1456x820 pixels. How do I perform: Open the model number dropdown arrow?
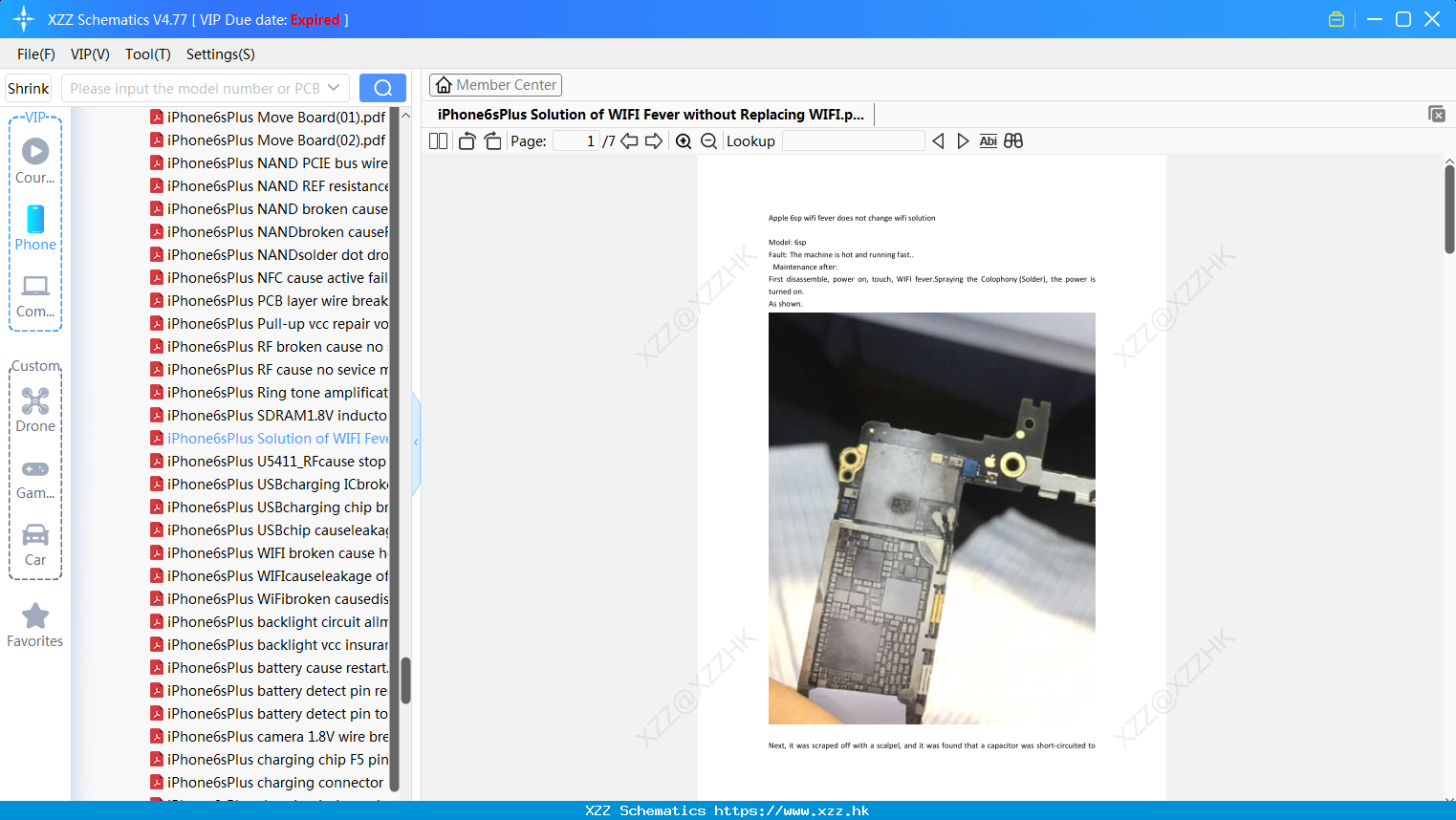pyautogui.click(x=334, y=88)
